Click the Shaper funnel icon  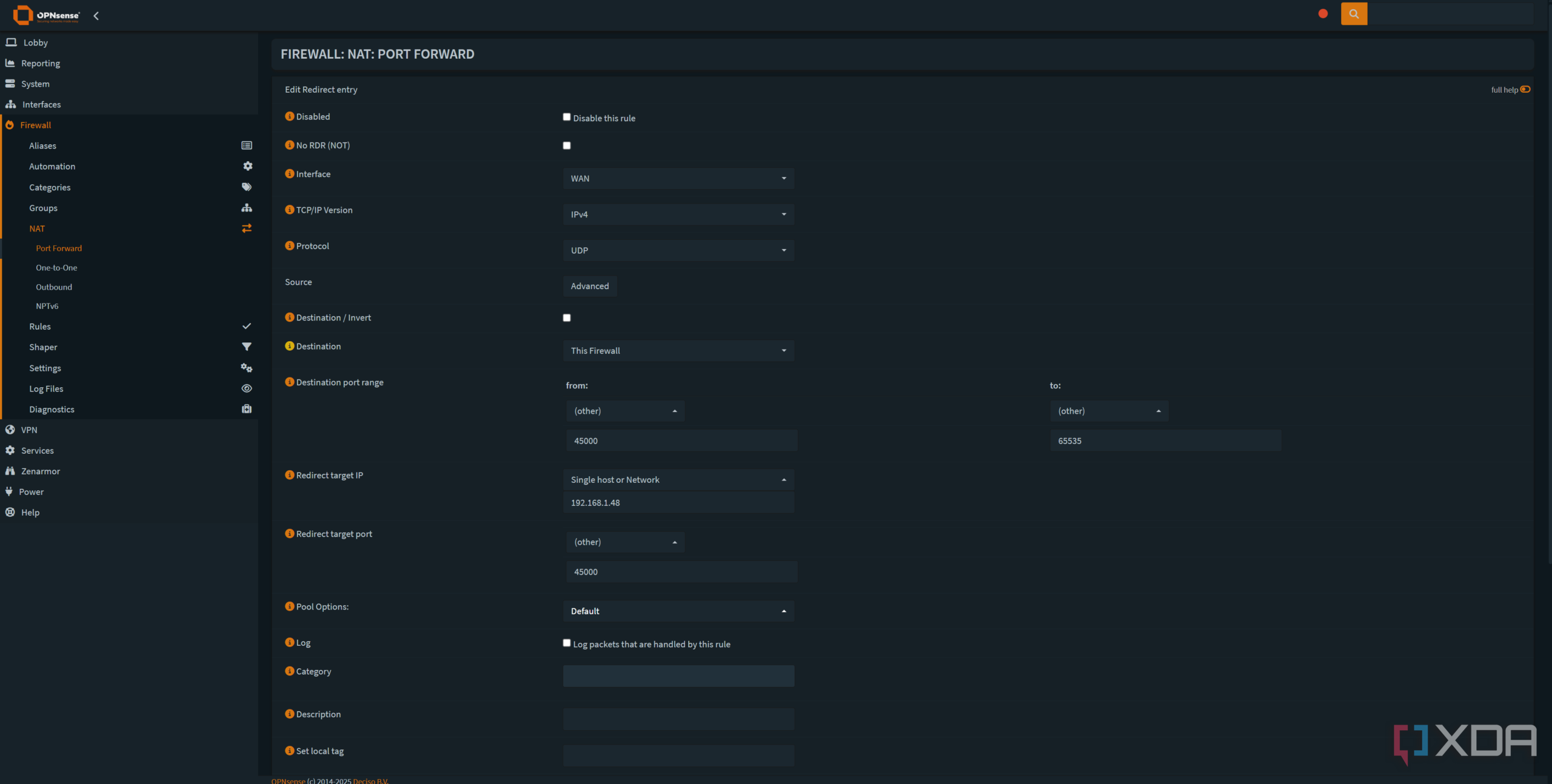[247, 347]
